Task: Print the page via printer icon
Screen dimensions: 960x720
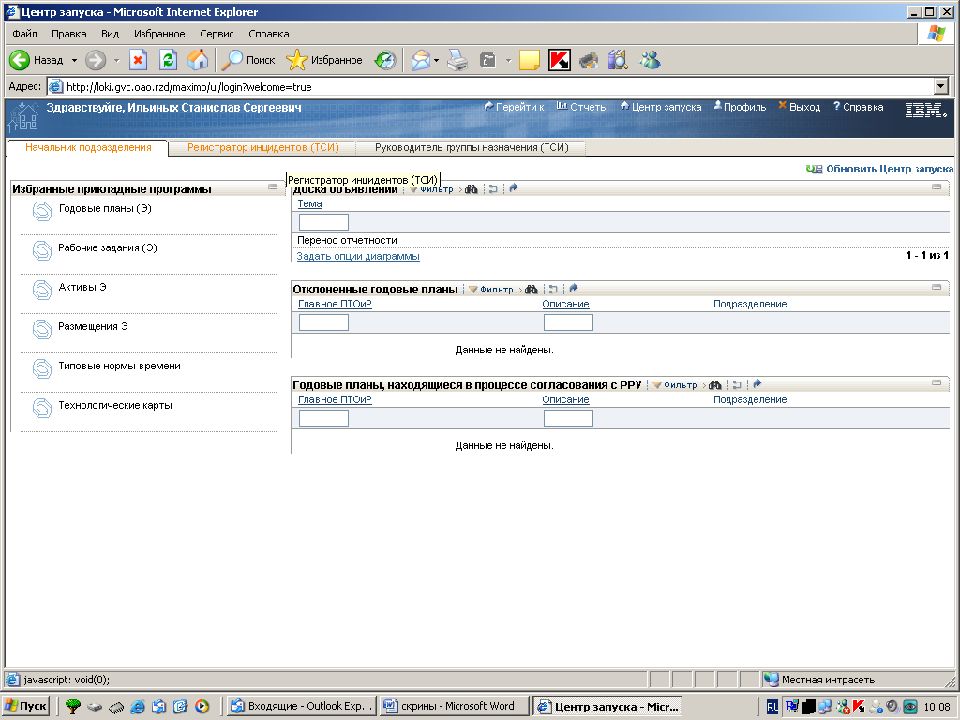Action: tap(457, 60)
